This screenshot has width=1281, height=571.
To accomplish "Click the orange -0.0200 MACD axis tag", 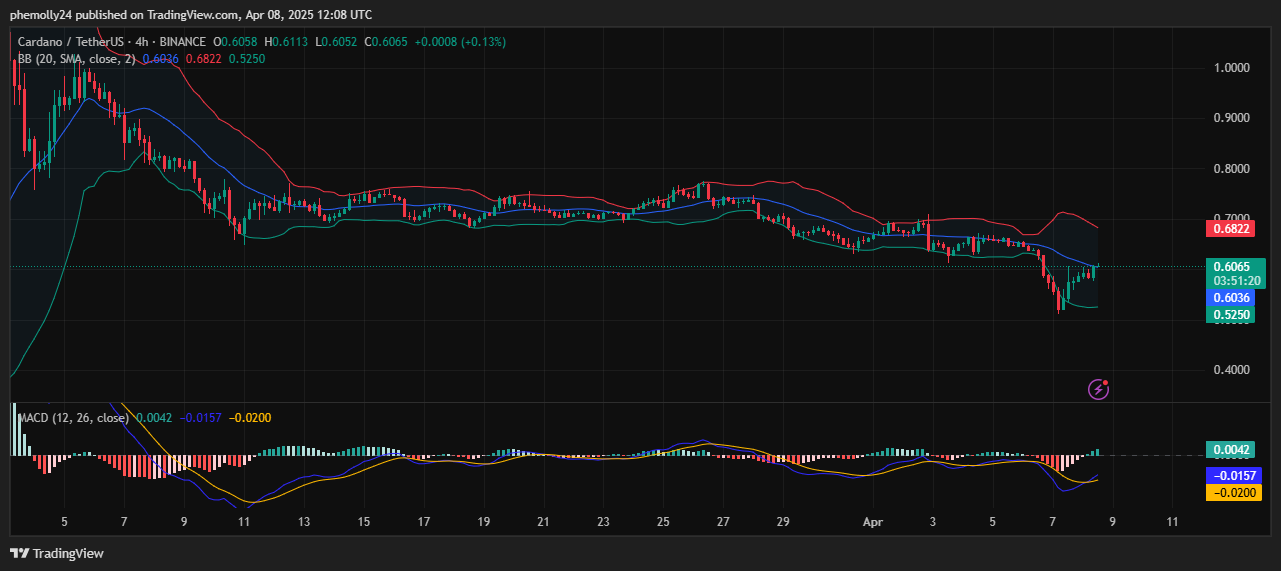I will pos(1232,492).
